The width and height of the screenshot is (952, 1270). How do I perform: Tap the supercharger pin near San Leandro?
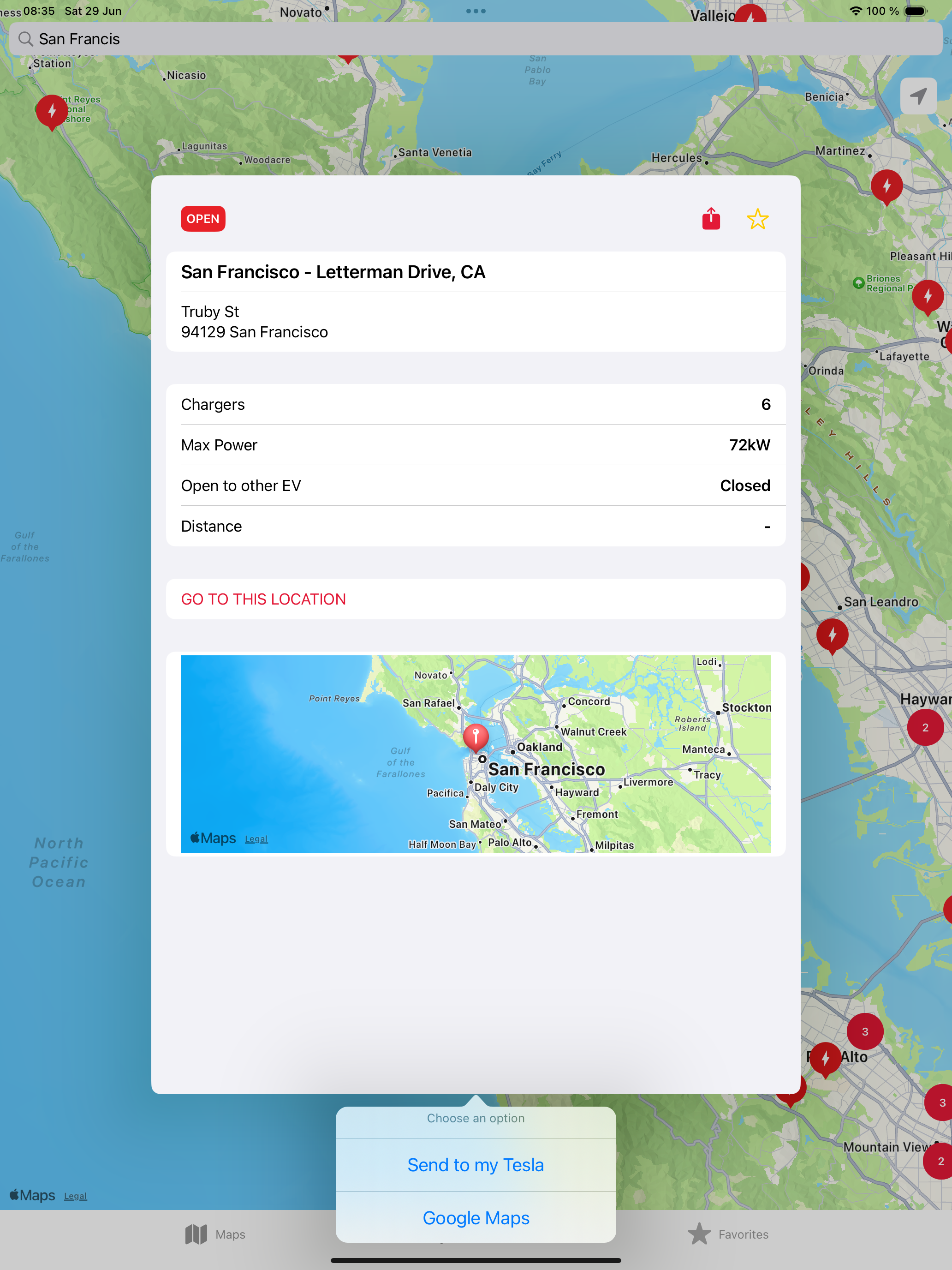pyautogui.click(x=832, y=635)
